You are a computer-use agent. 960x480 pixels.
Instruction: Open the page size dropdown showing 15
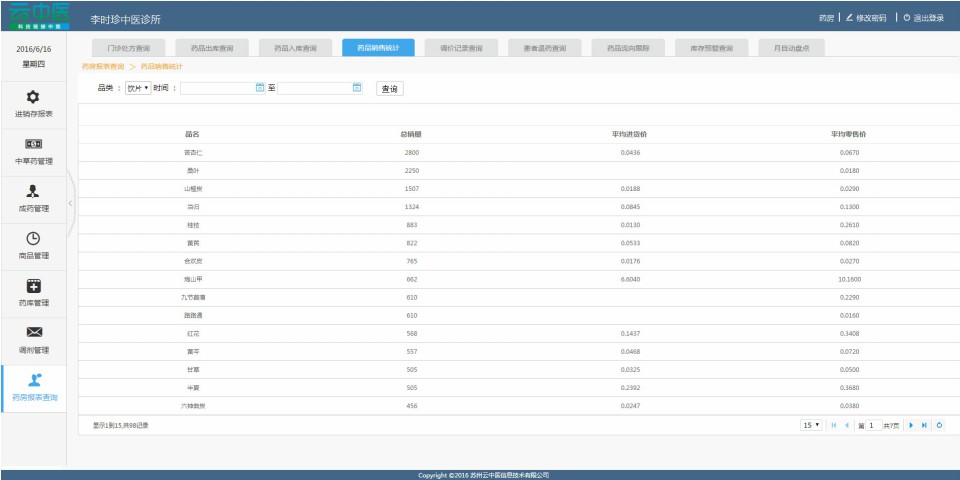(x=811, y=425)
